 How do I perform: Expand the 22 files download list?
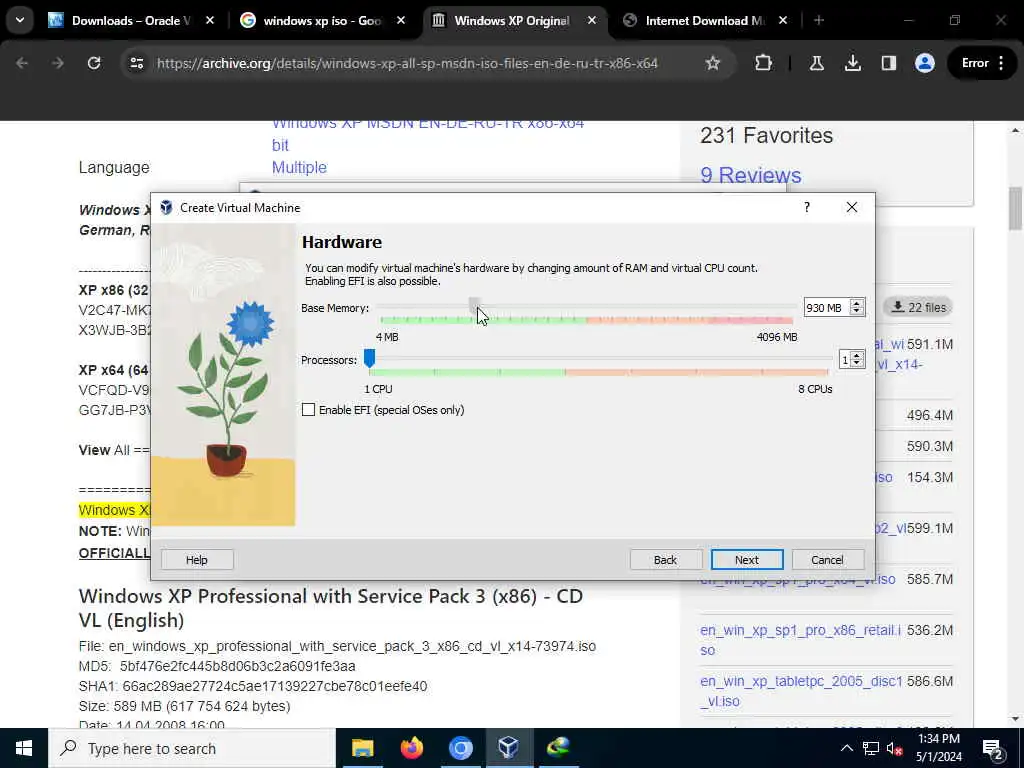918,307
